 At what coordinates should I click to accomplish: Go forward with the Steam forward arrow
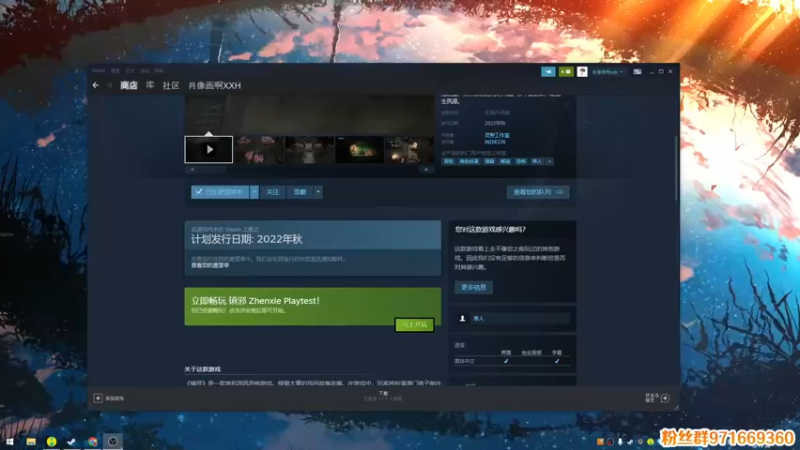pyautogui.click(x=109, y=85)
